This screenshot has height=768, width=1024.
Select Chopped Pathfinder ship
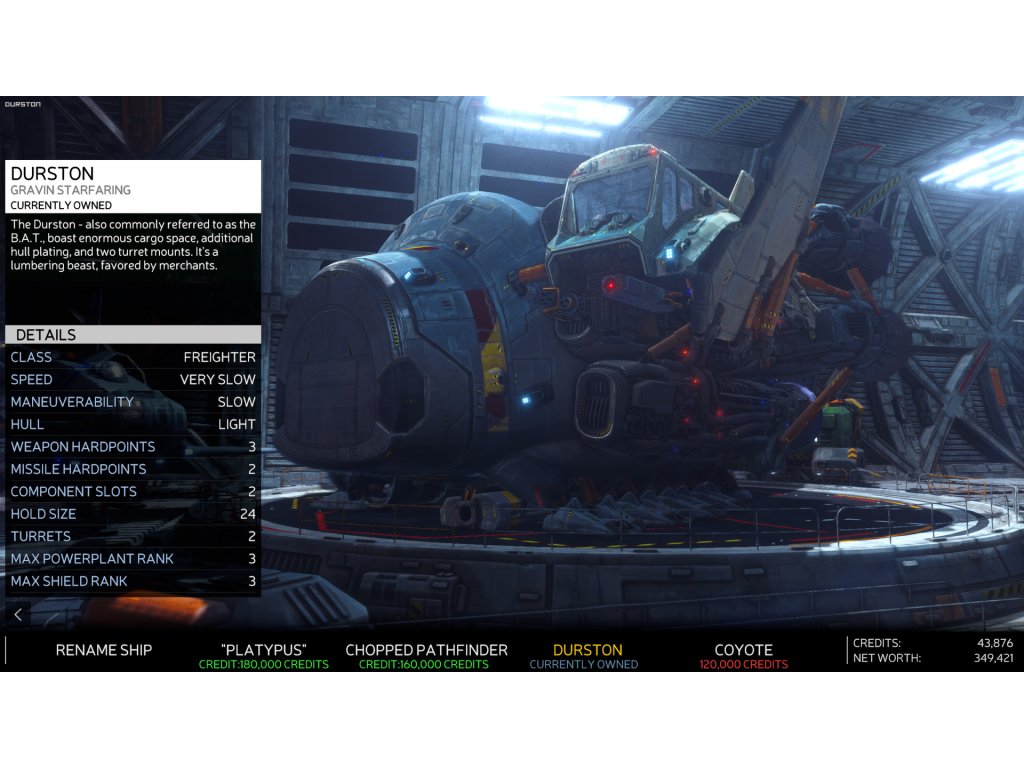pos(426,655)
